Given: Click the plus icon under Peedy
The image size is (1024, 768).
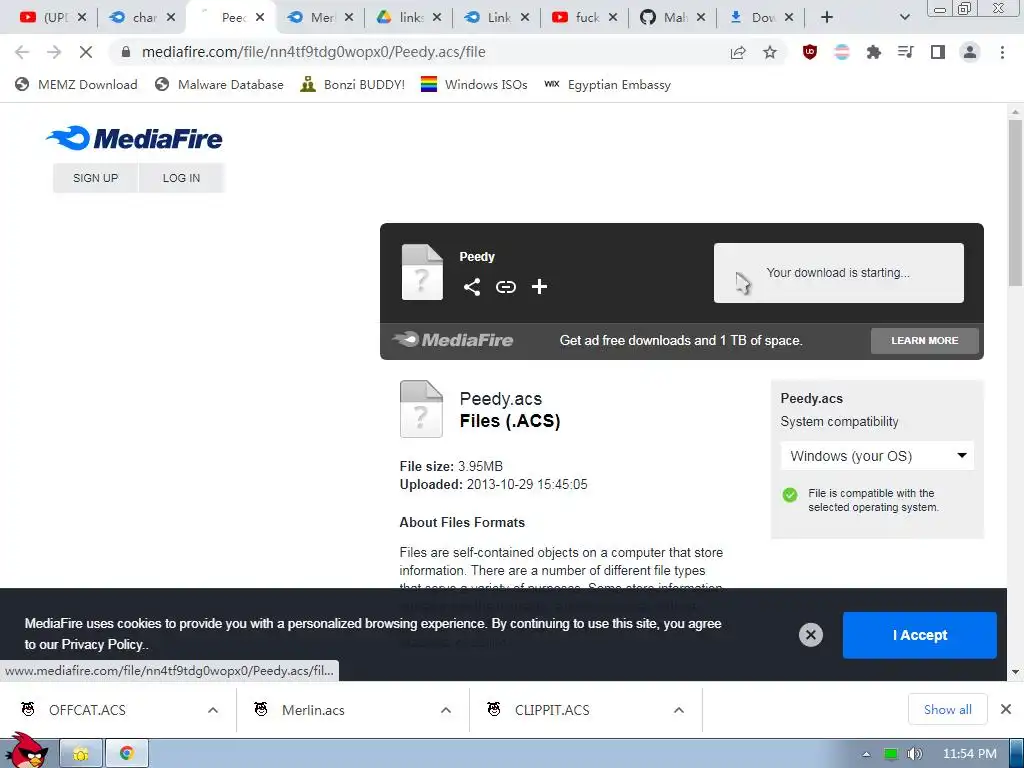Looking at the screenshot, I should coord(539,287).
